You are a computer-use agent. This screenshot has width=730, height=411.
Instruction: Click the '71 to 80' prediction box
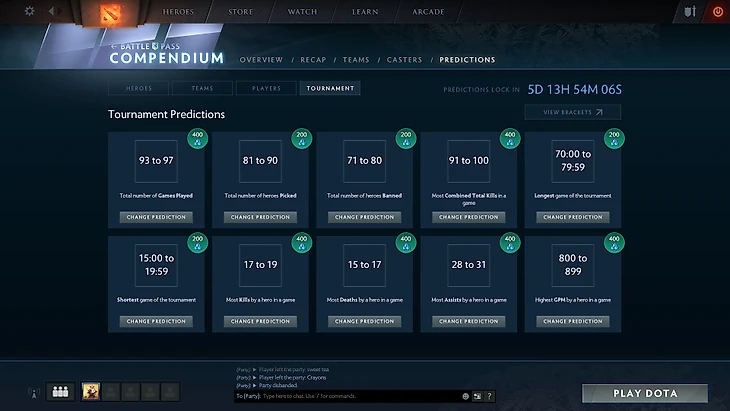(365, 161)
